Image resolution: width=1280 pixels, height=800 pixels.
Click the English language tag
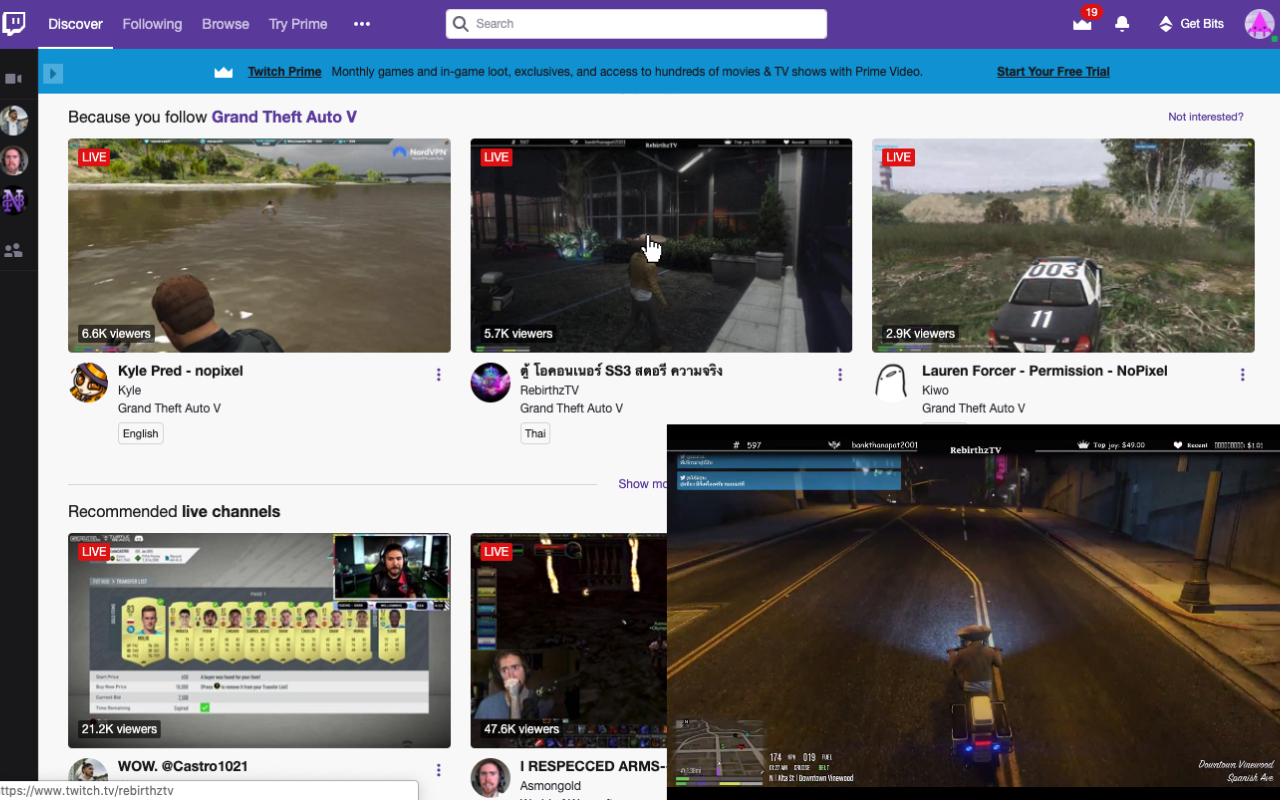click(x=140, y=433)
